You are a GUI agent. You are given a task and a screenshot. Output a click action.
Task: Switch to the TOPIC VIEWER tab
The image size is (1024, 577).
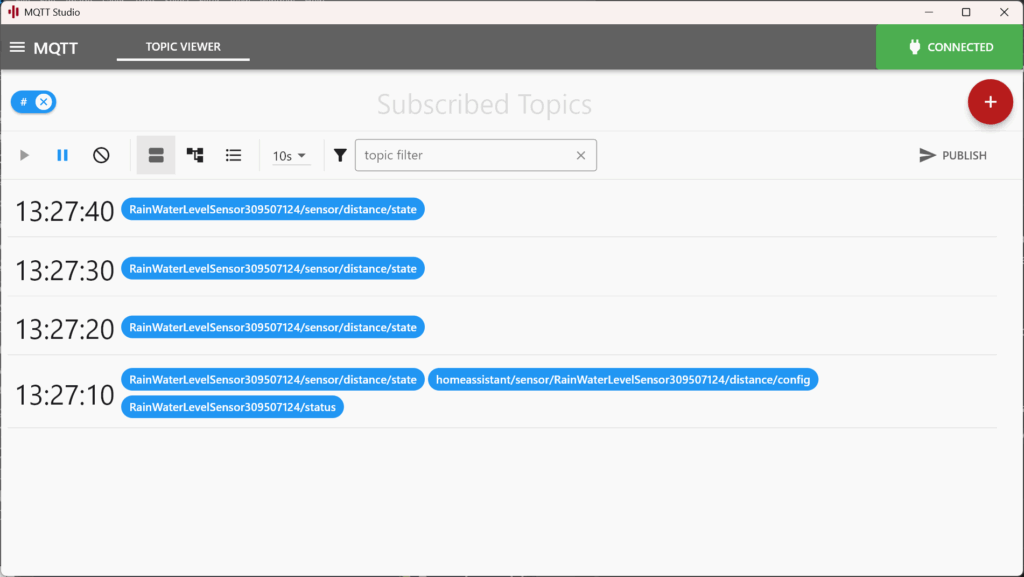coord(183,47)
